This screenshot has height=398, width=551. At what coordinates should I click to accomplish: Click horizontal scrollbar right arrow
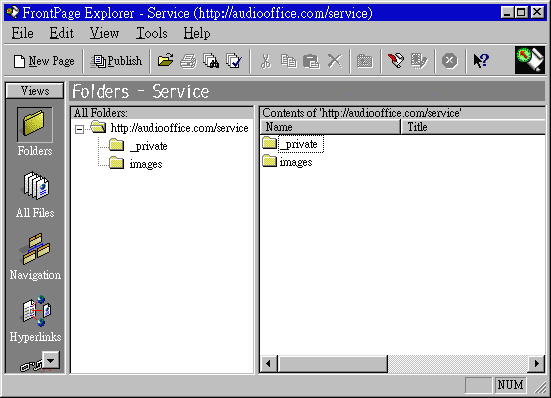(537, 363)
